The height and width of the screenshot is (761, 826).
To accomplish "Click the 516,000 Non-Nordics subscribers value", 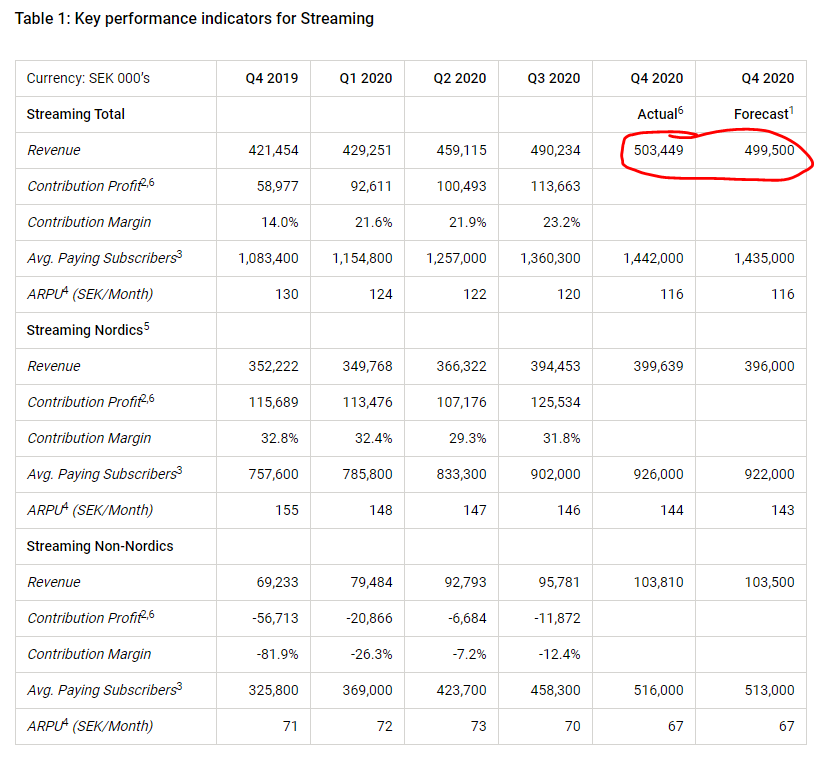I will [x=659, y=690].
